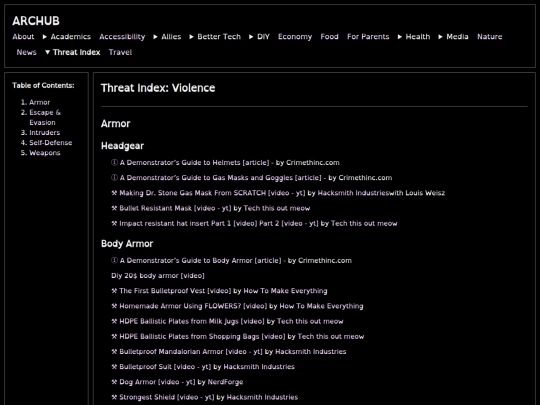This screenshot has width=540, height=405.
Task: Click tools icon beside Homemade Armor Using FLOWERS
Action: 114,306
